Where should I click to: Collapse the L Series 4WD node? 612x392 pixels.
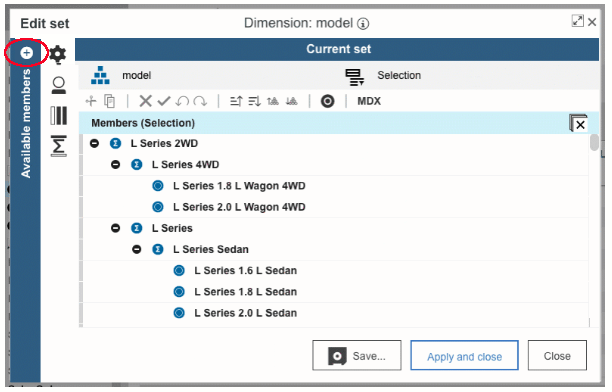[x=116, y=165]
